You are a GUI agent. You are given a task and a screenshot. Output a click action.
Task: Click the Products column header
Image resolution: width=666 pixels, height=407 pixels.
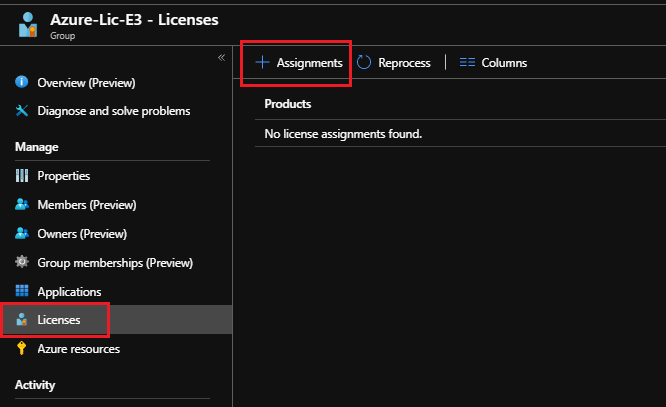coord(287,104)
